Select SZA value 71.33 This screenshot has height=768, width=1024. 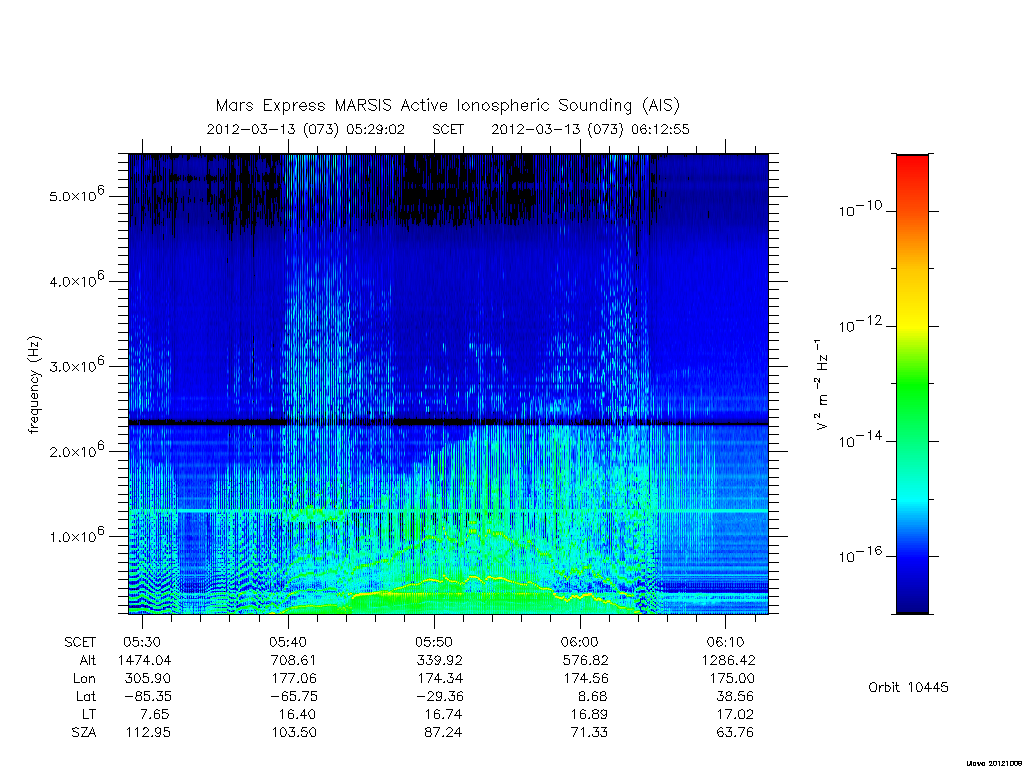[x=589, y=733]
